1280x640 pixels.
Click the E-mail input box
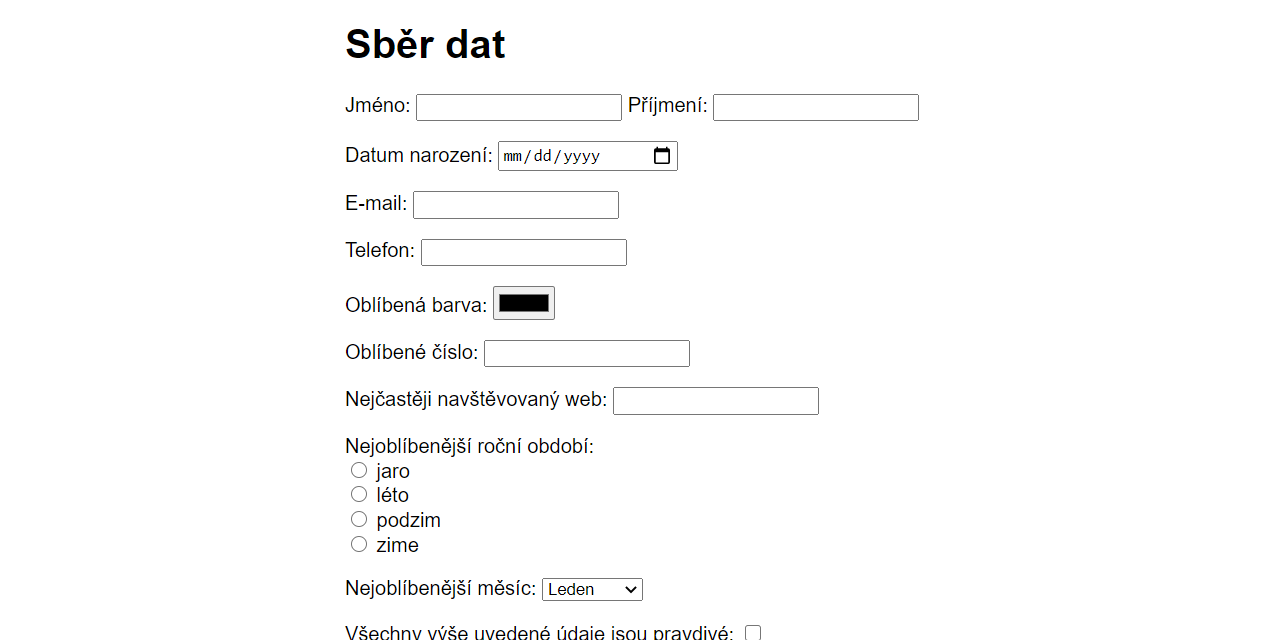pyautogui.click(x=515, y=204)
